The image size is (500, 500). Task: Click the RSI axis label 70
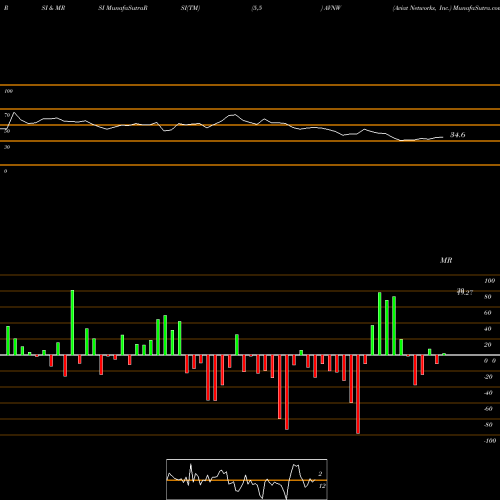pos(7,115)
